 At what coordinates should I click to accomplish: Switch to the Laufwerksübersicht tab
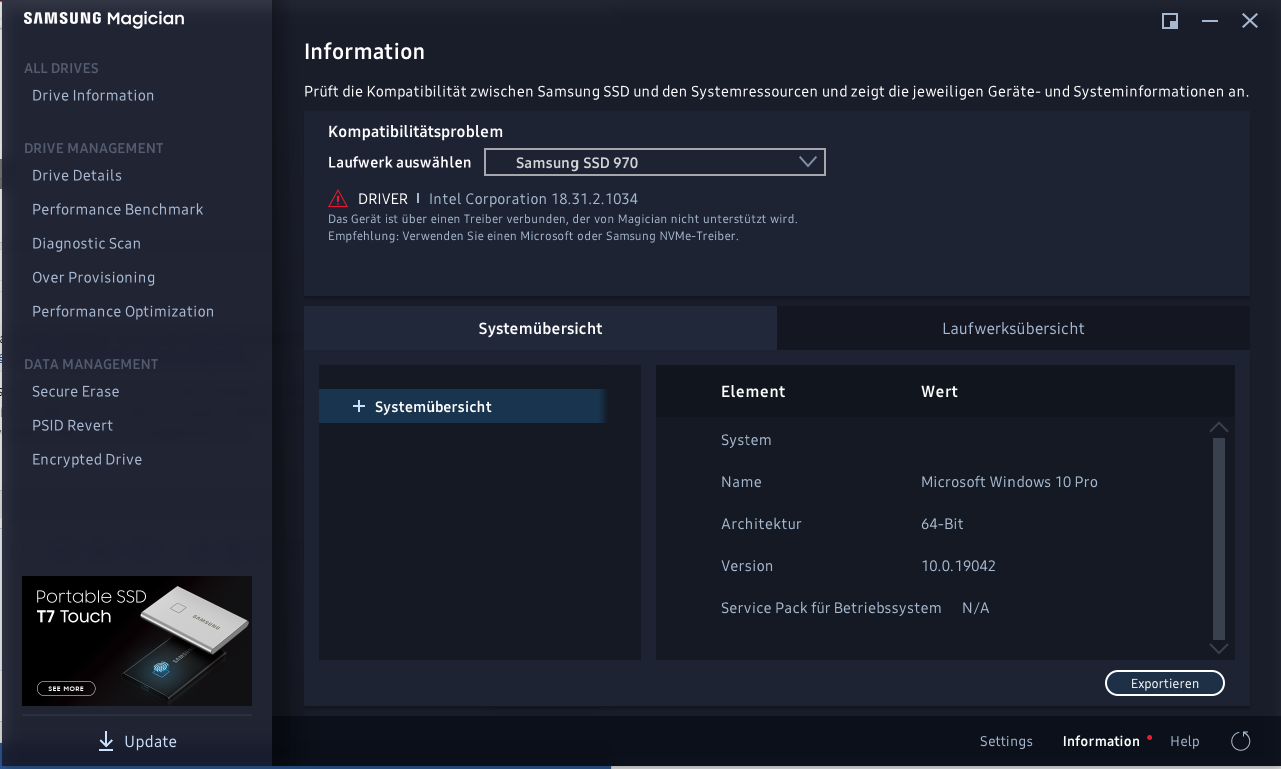1013,328
